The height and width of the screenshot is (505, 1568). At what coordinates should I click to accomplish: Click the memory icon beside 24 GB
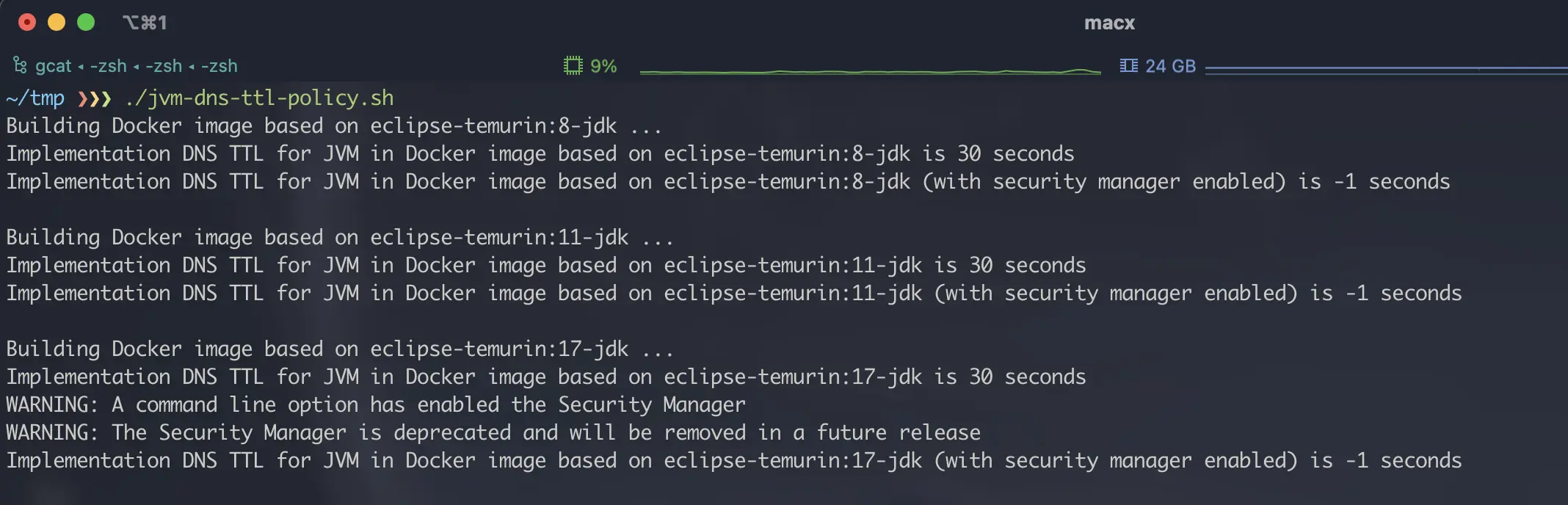(x=1128, y=66)
